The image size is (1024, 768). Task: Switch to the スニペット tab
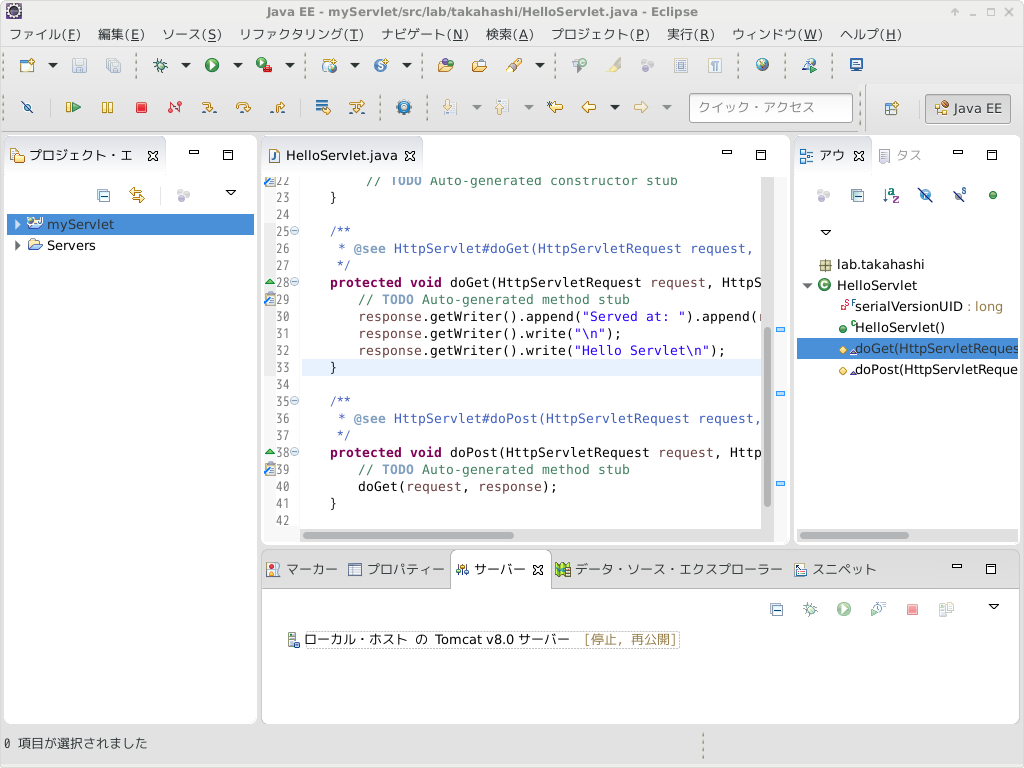pyautogui.click(x=835, y=569)
